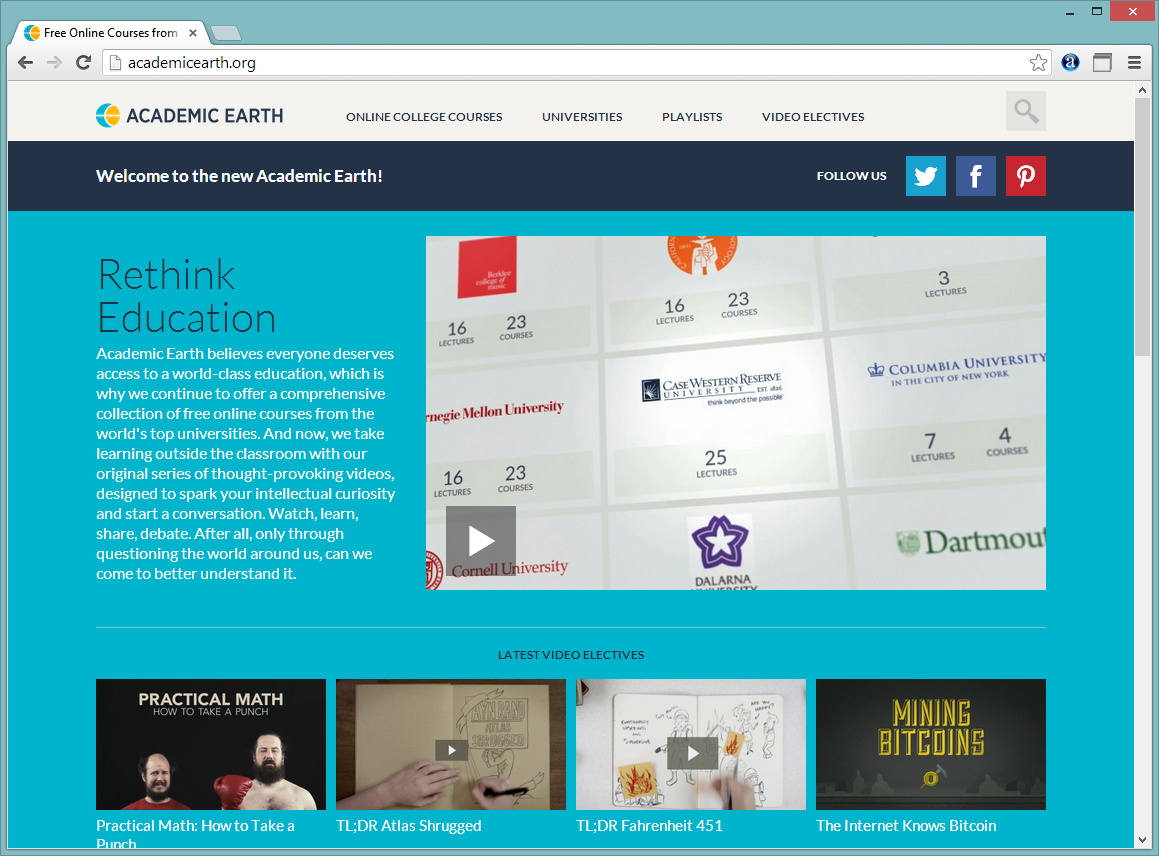Play the main universities video
This screenshot has height=856, width=1159.
click(480, 541)
